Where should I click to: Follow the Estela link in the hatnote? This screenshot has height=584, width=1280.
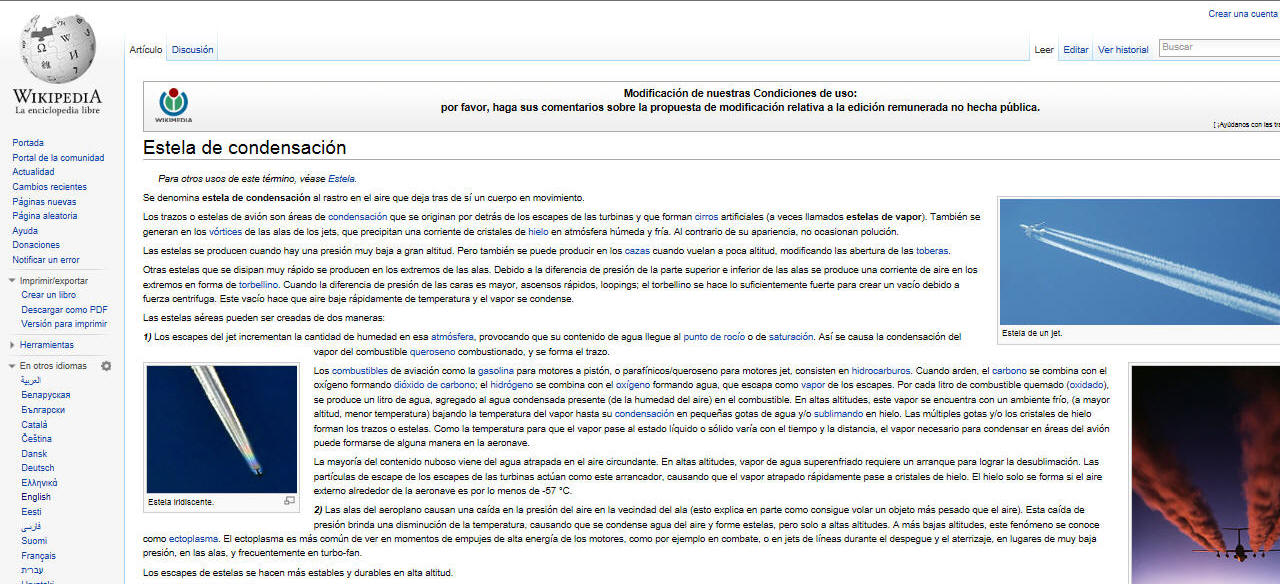[341, 179]
